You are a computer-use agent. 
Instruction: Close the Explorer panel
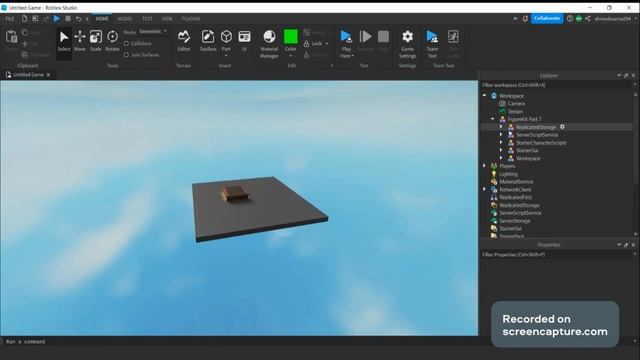coord(633,76)
